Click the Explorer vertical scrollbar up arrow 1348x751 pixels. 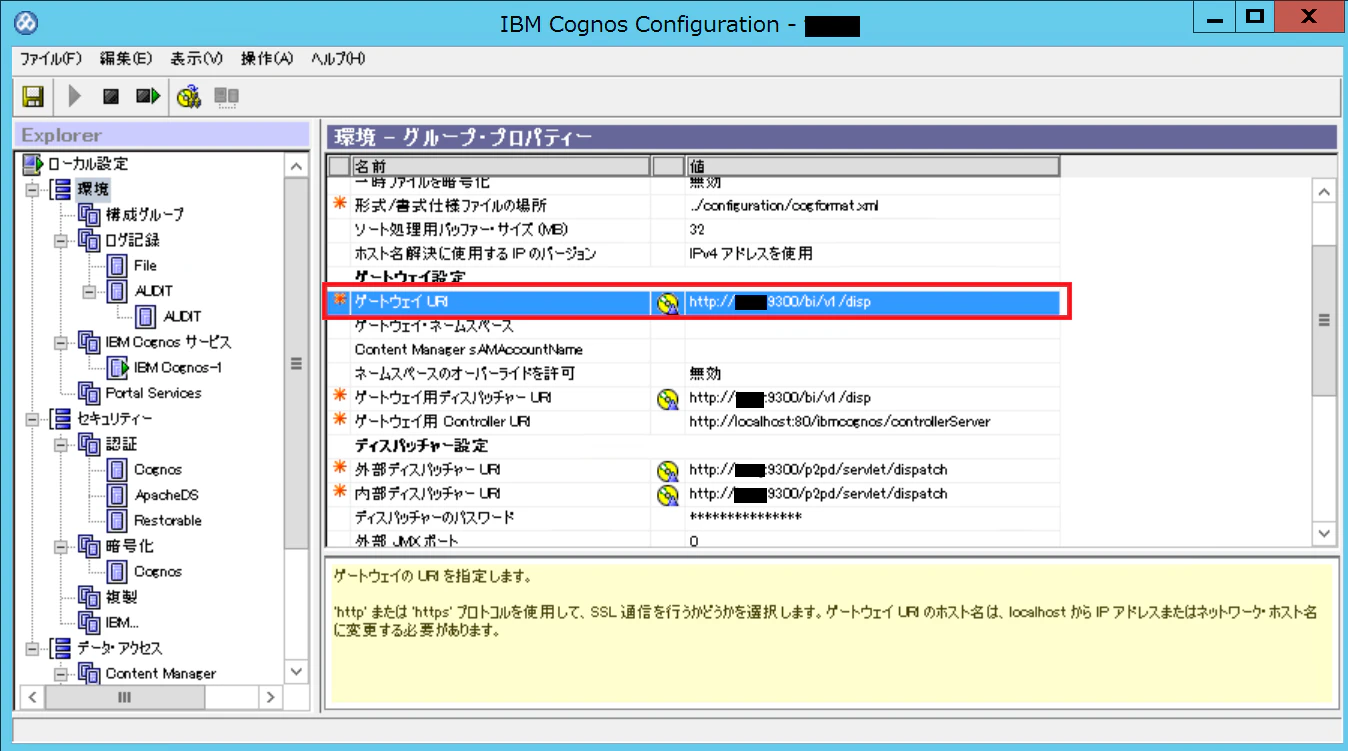coord(296,166)
